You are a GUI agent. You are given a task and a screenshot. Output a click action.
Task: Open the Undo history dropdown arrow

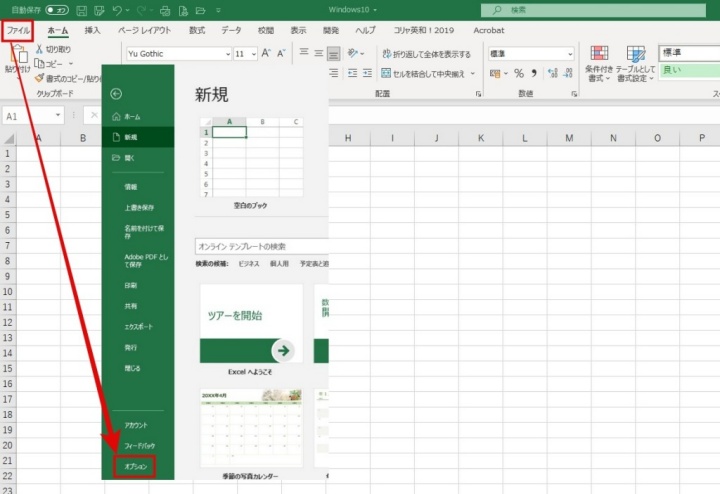[127, 10]
